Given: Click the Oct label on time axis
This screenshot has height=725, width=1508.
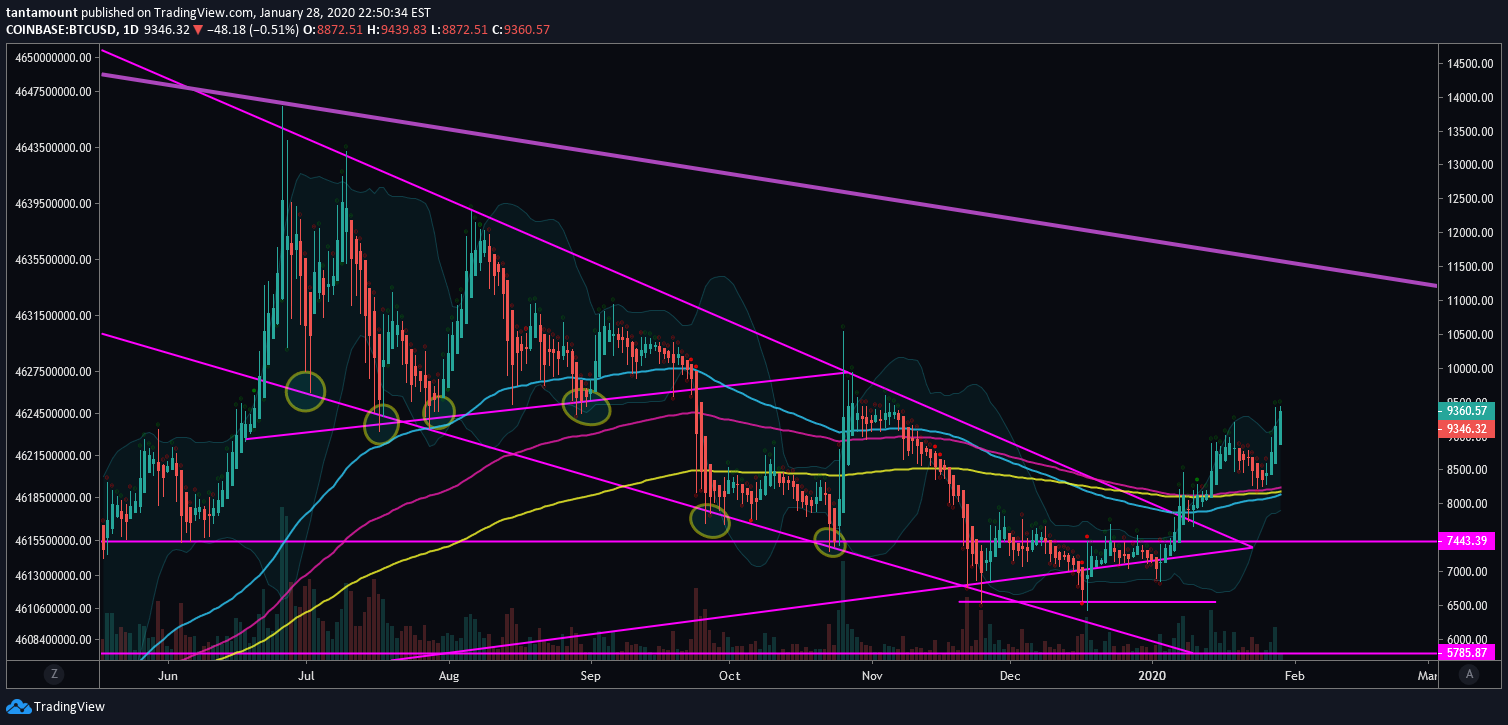Looking at the screenshot, I should point(729,675).
